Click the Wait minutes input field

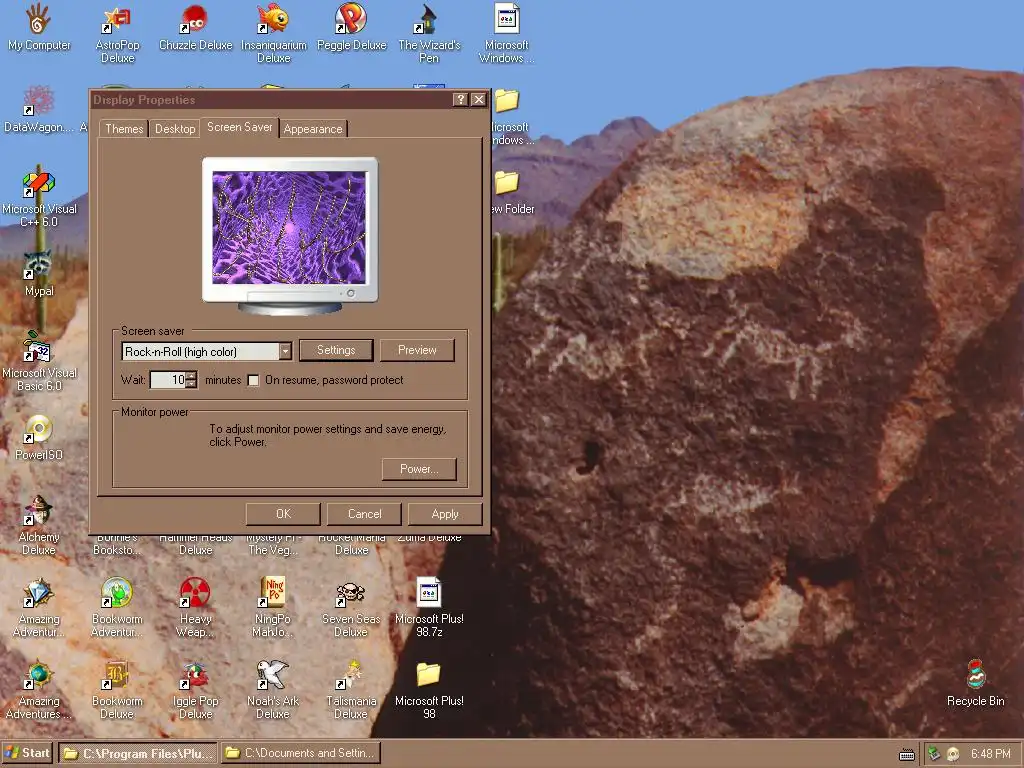click(168, 379)
